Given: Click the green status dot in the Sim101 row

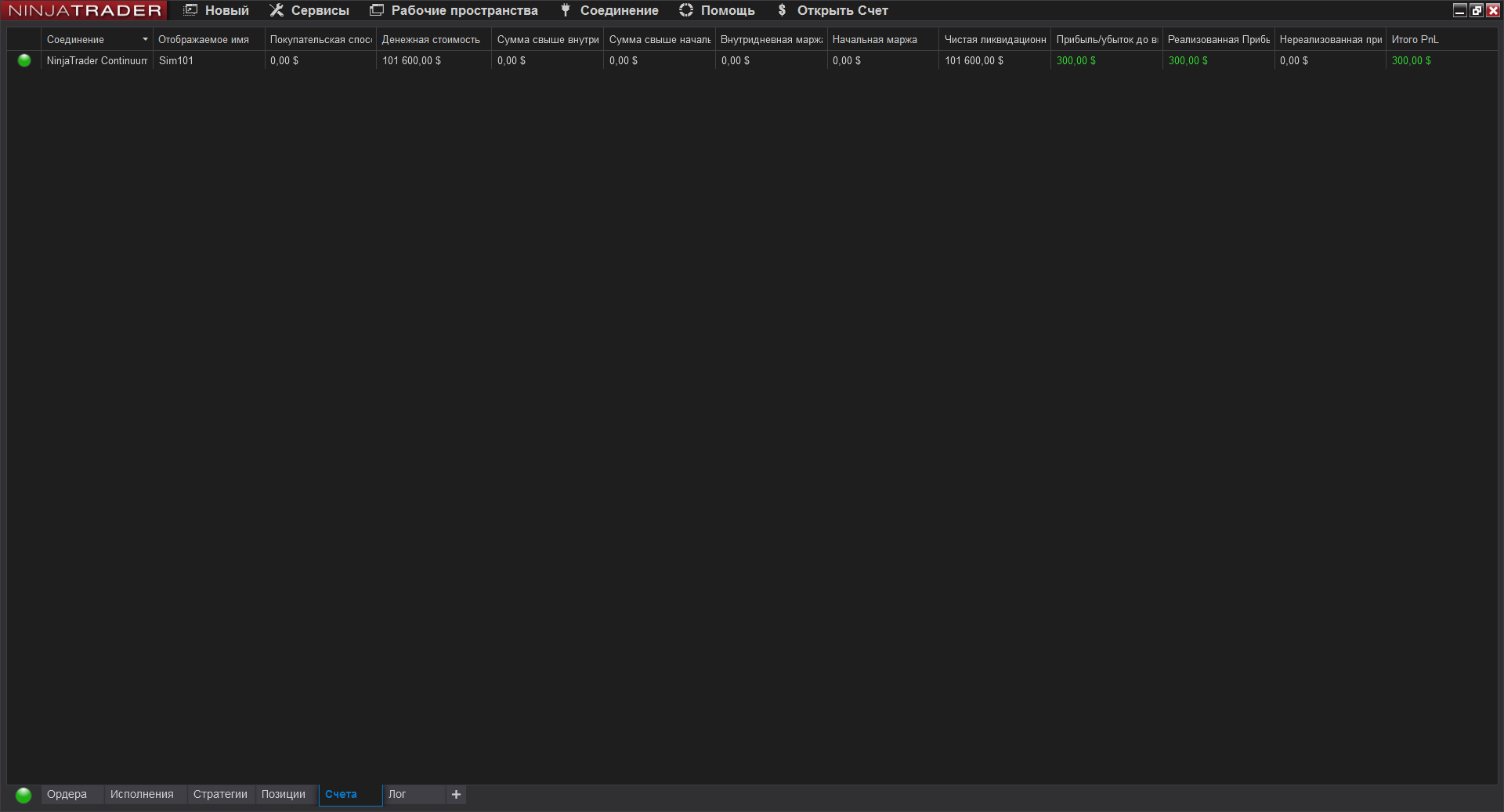Looking at the screenshot, I should [x=24, y=60].
